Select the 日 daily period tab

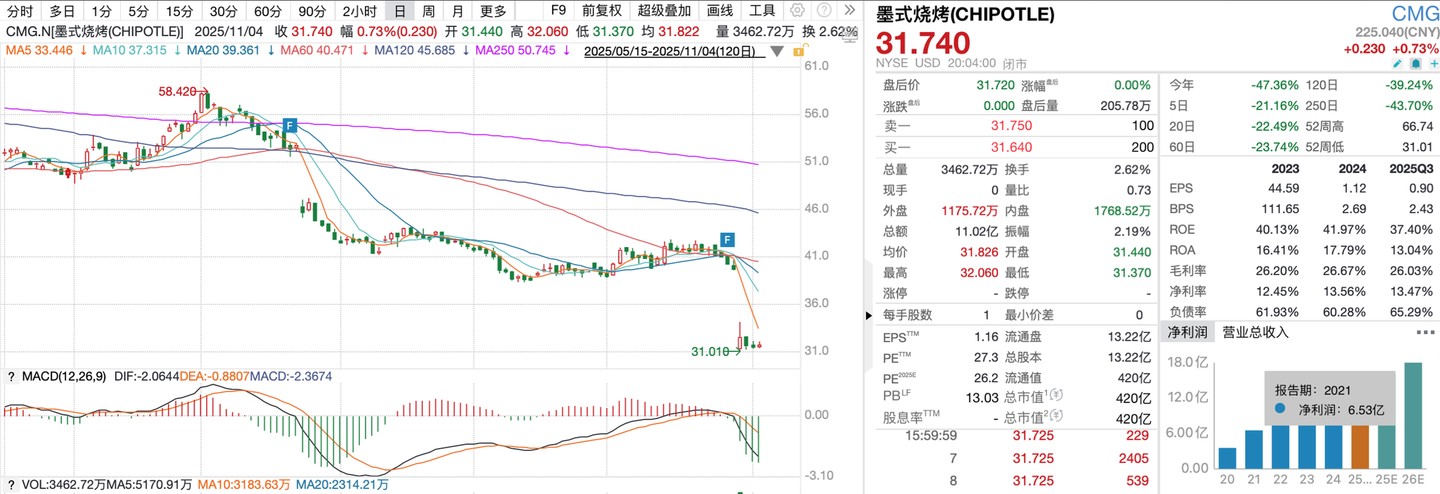400,11
